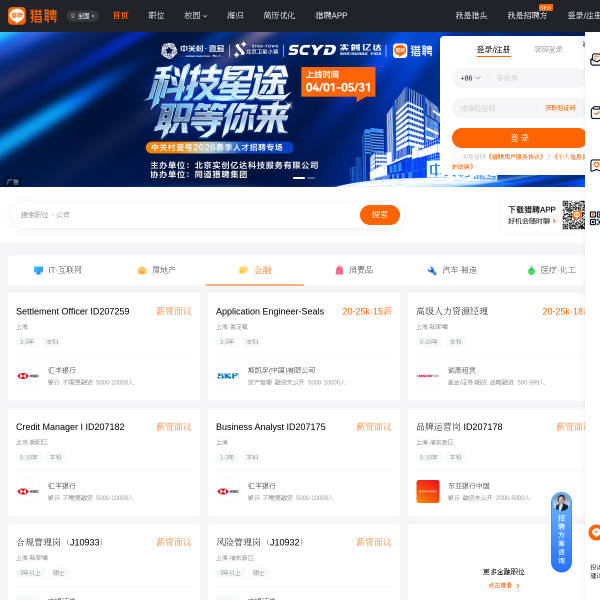
Task: Click the location pin icon
Action: point(73,16)
